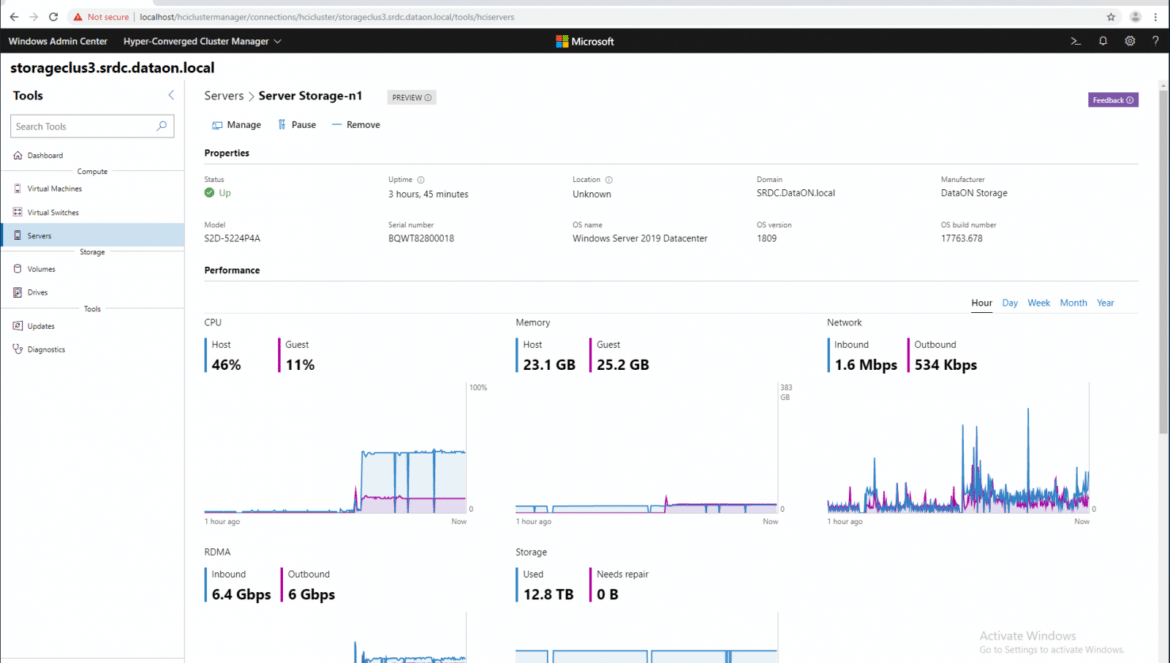Click the Manage button
Viewport: 1170px width, 663px height.
pos(237,125)
